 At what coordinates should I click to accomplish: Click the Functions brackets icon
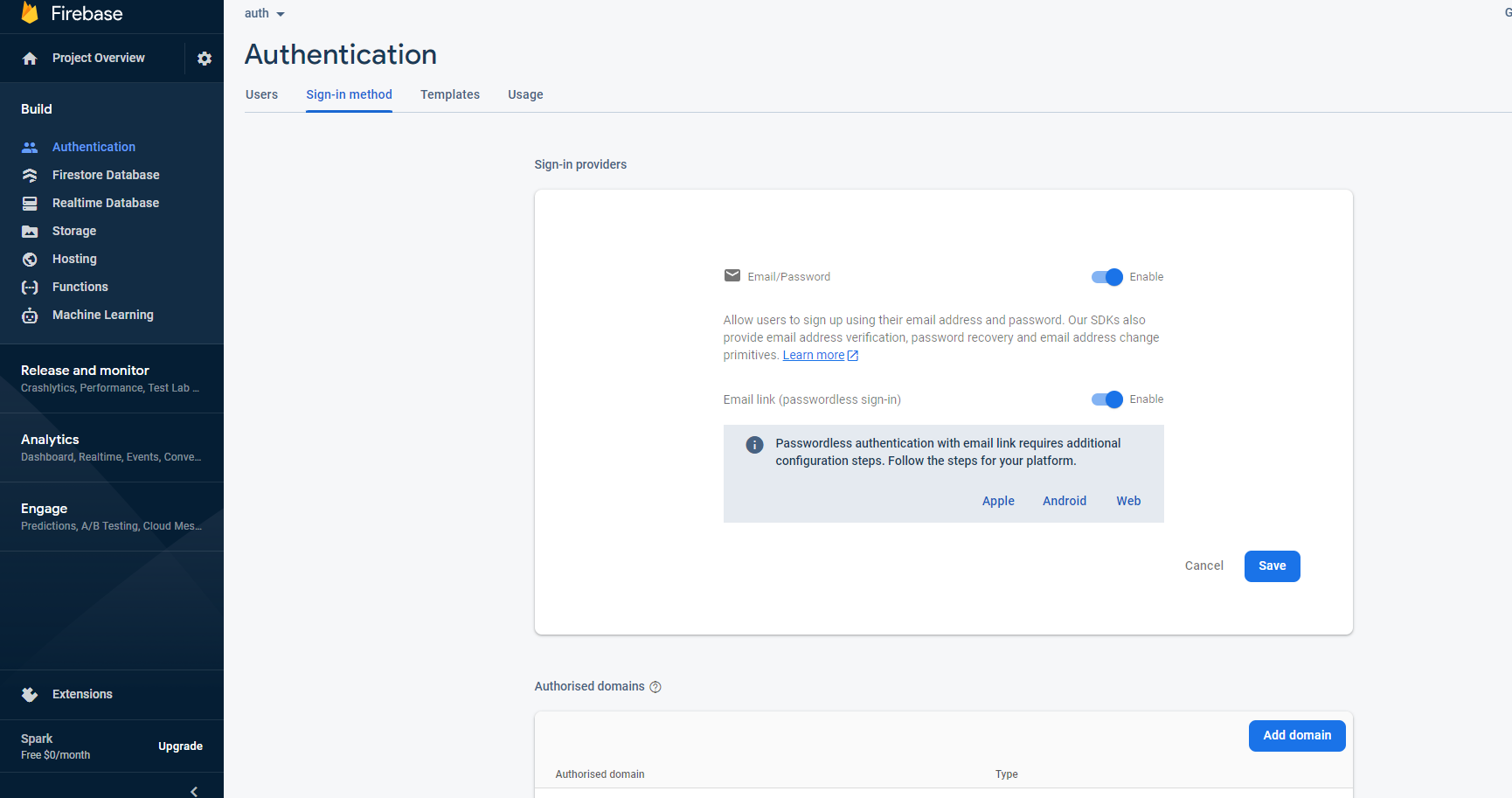(x=30, y=288)
